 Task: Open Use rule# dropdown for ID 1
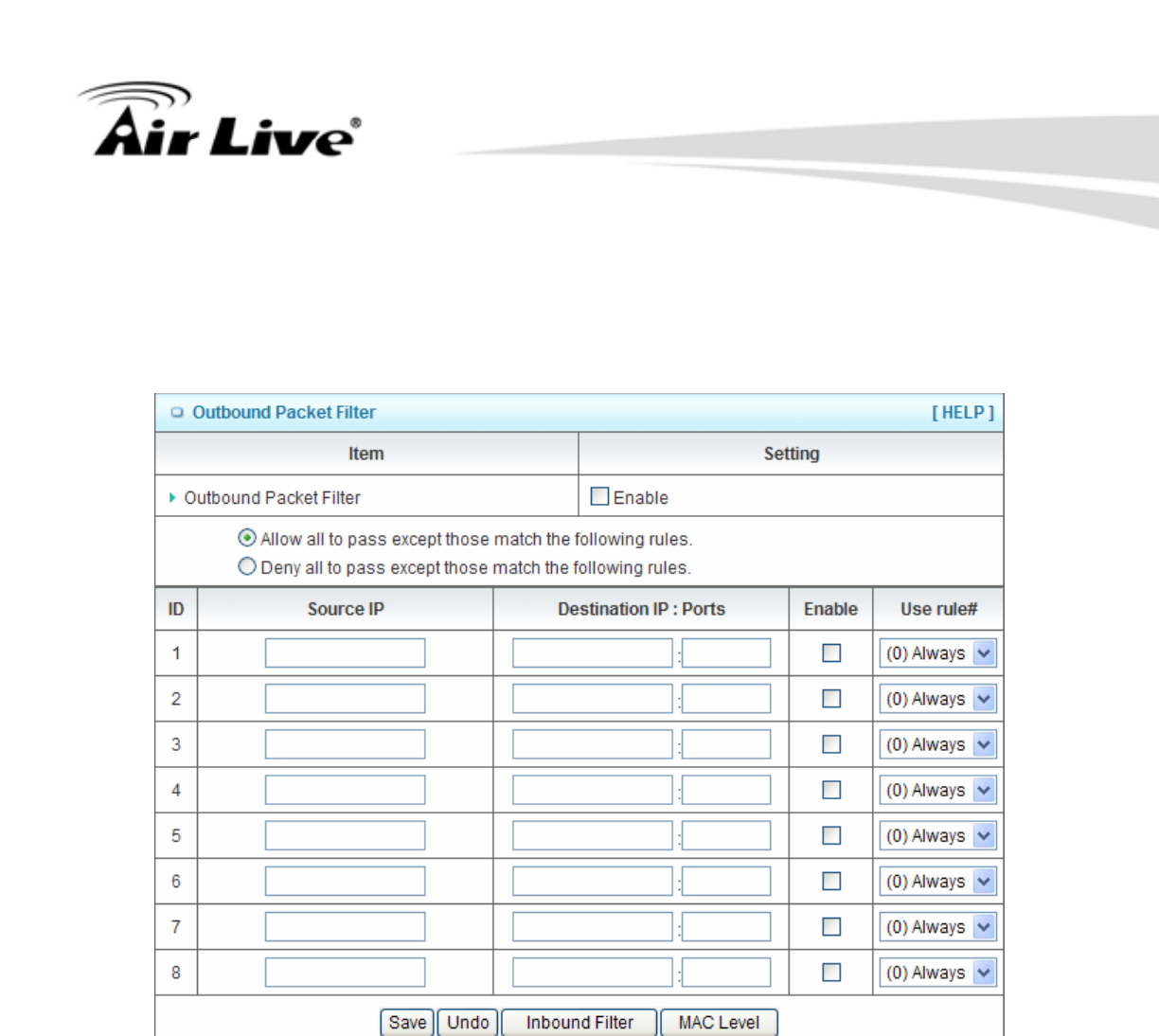(937, 652)
